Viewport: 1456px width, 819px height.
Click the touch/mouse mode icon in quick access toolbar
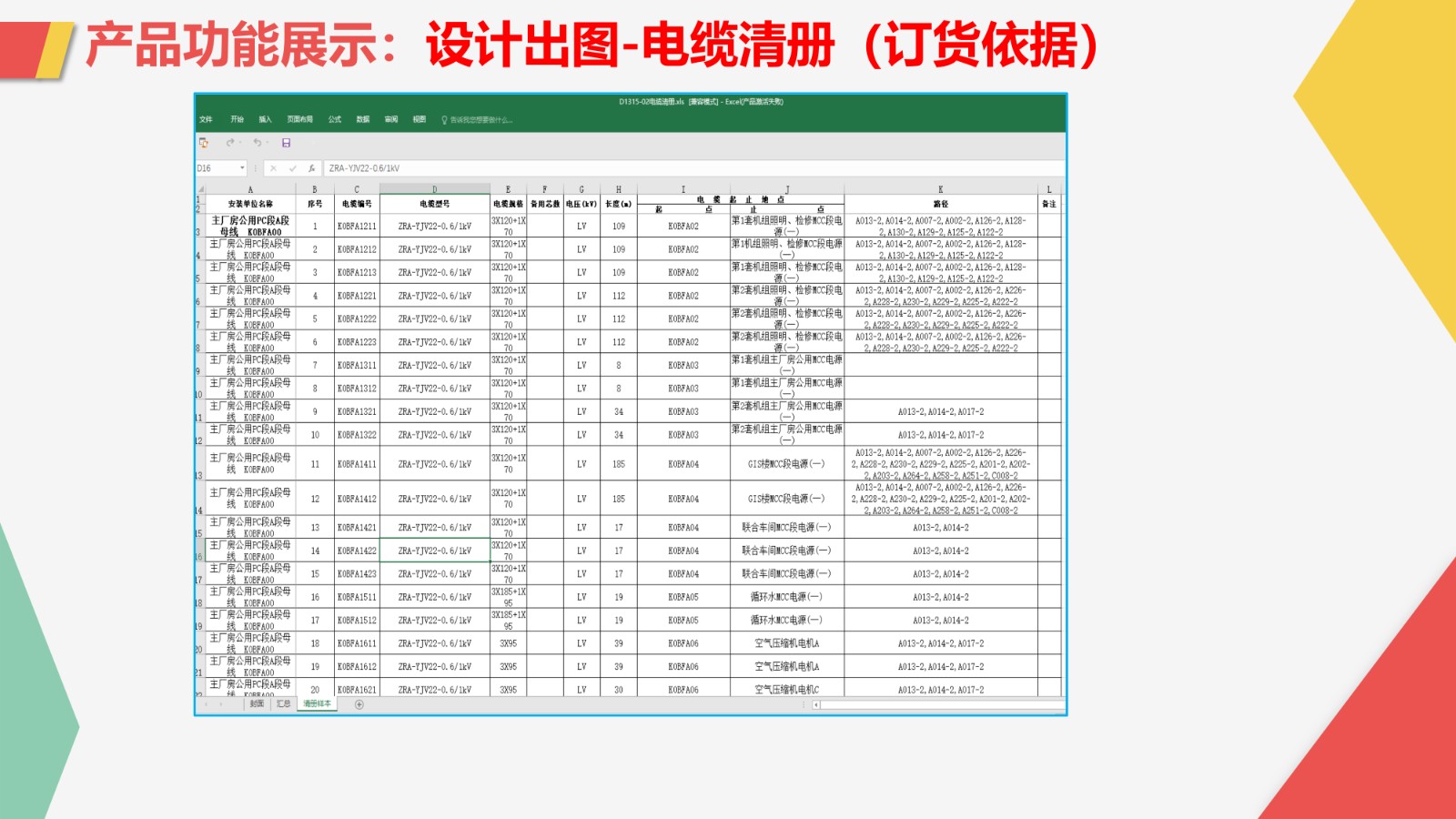point(204,143)
